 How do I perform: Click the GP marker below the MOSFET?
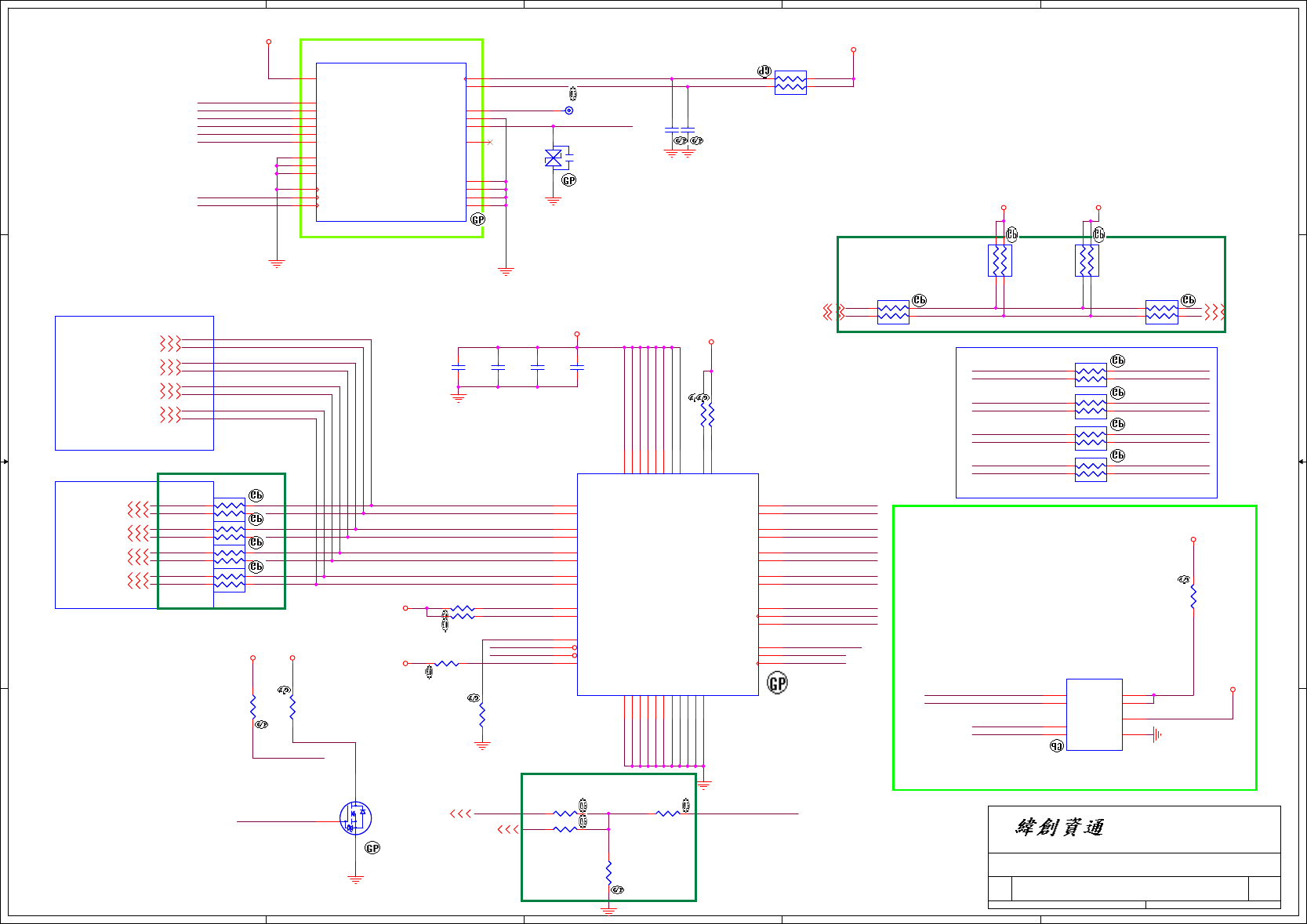point(372,848)
